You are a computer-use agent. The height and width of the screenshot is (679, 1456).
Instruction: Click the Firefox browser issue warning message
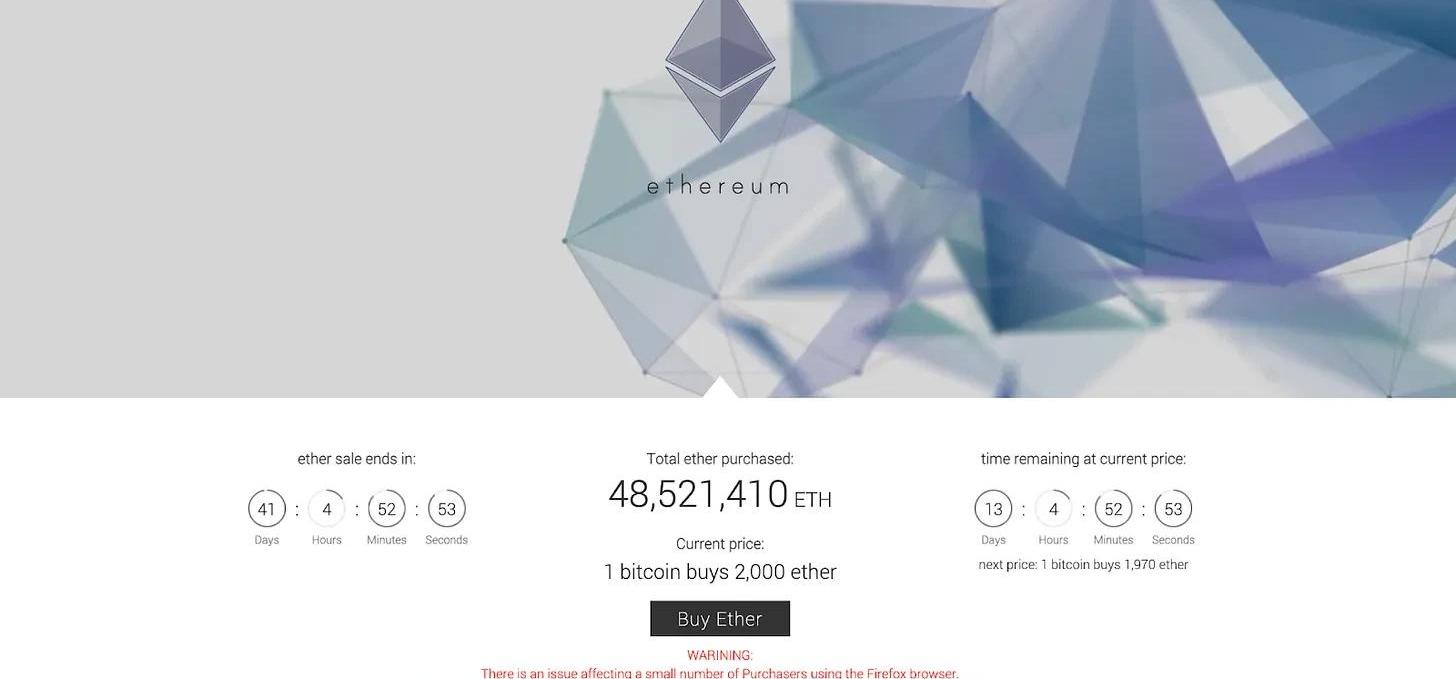point(720,673)
